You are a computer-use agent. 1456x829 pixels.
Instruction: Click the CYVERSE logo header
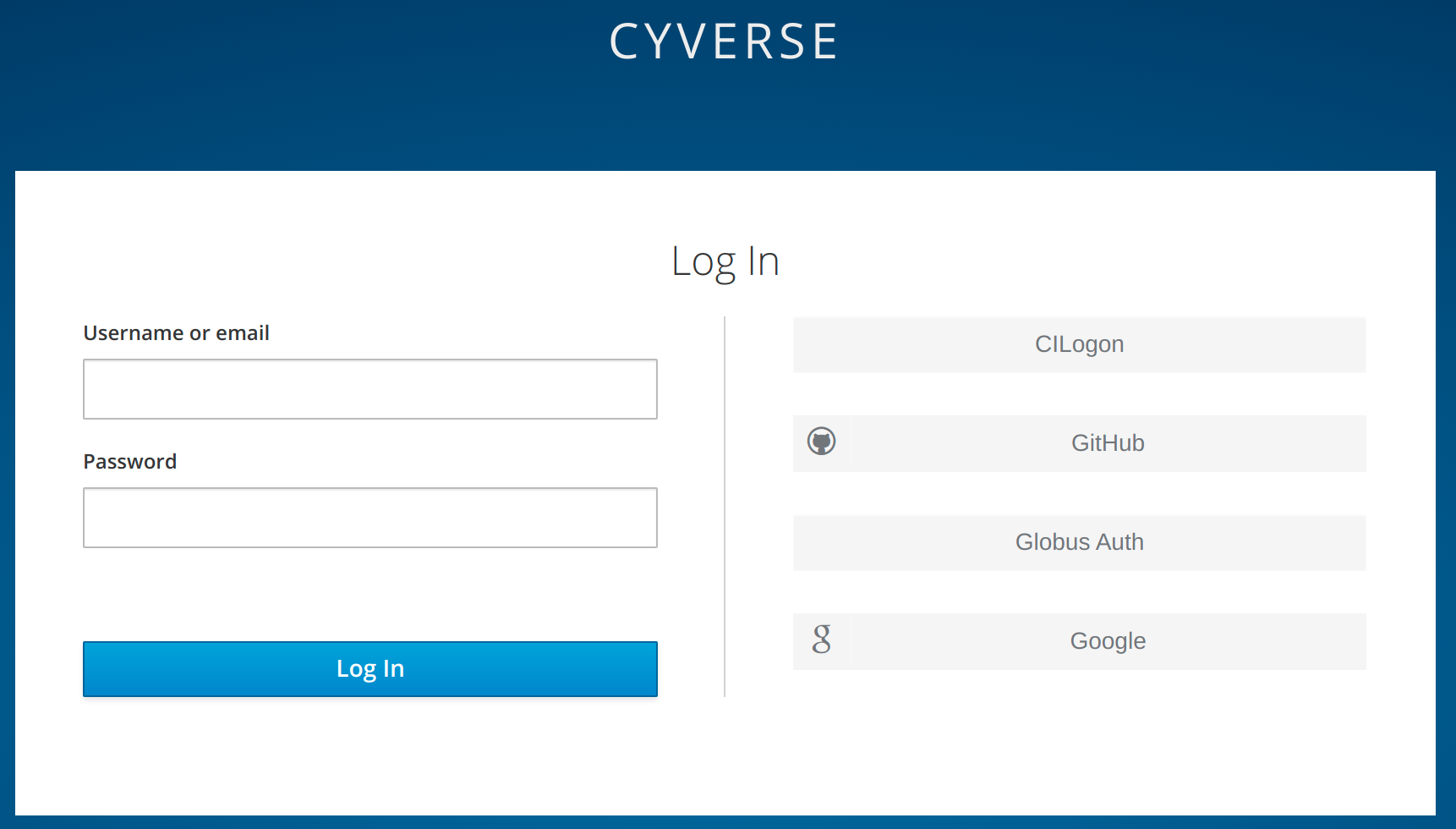point(724,41)
